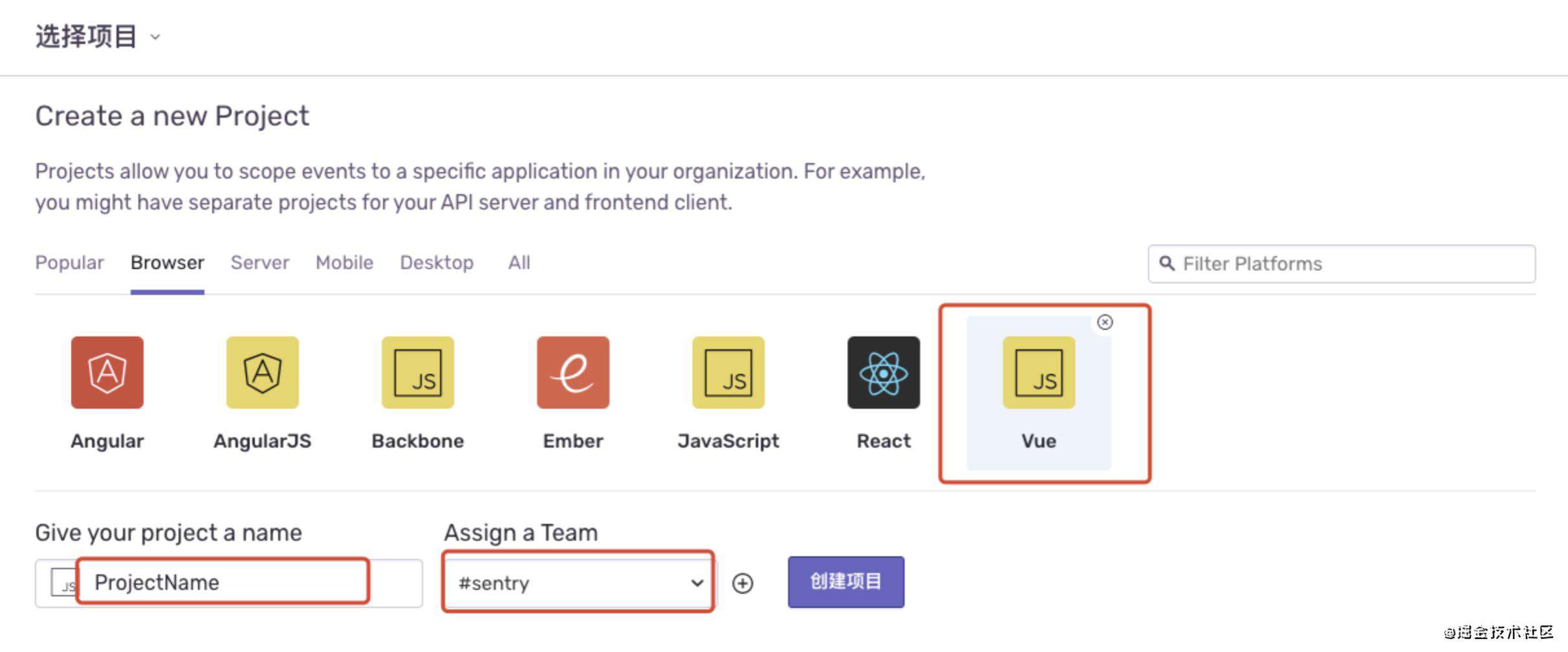Viewport: 1568px width, 652px height.
Task: Switch to the Server tab
Action: (x=260, y=263)
